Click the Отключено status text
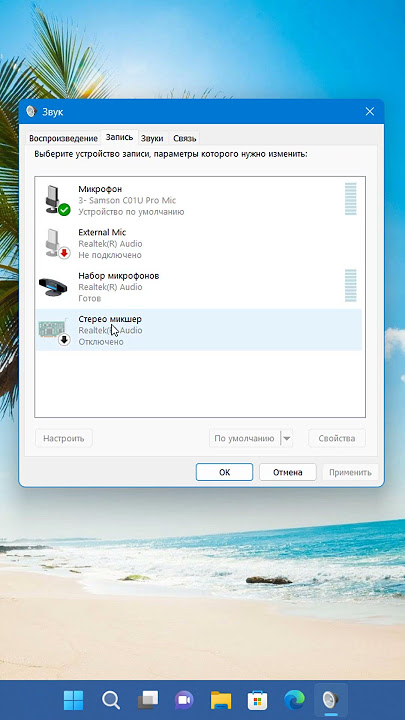The width and height of the screenshot is (405, 720). [x=101, y=342]
